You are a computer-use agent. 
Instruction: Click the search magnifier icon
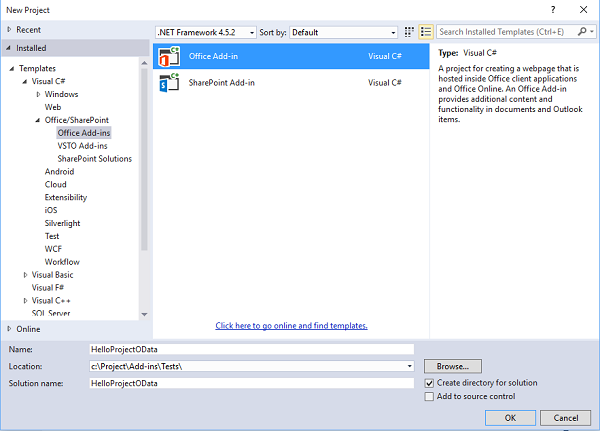coord(582,32)
